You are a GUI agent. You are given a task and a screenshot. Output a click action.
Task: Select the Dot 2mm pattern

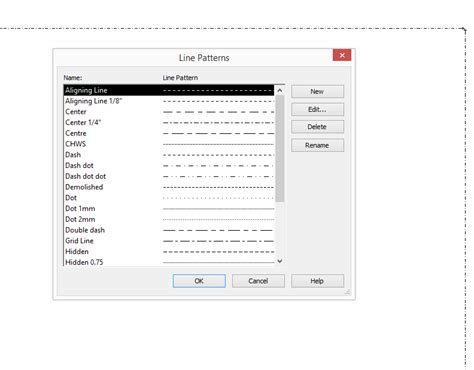coord(169,219)
